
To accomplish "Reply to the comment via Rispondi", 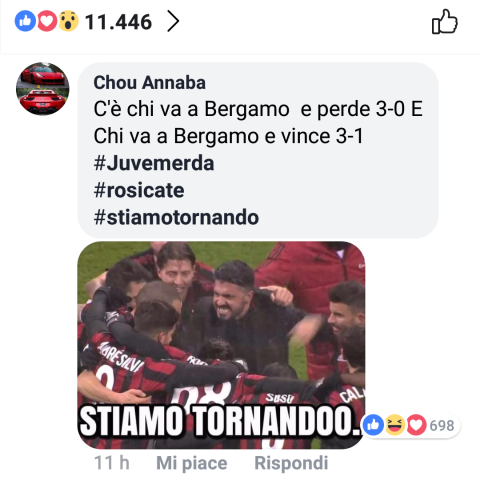I will point(291,463).
